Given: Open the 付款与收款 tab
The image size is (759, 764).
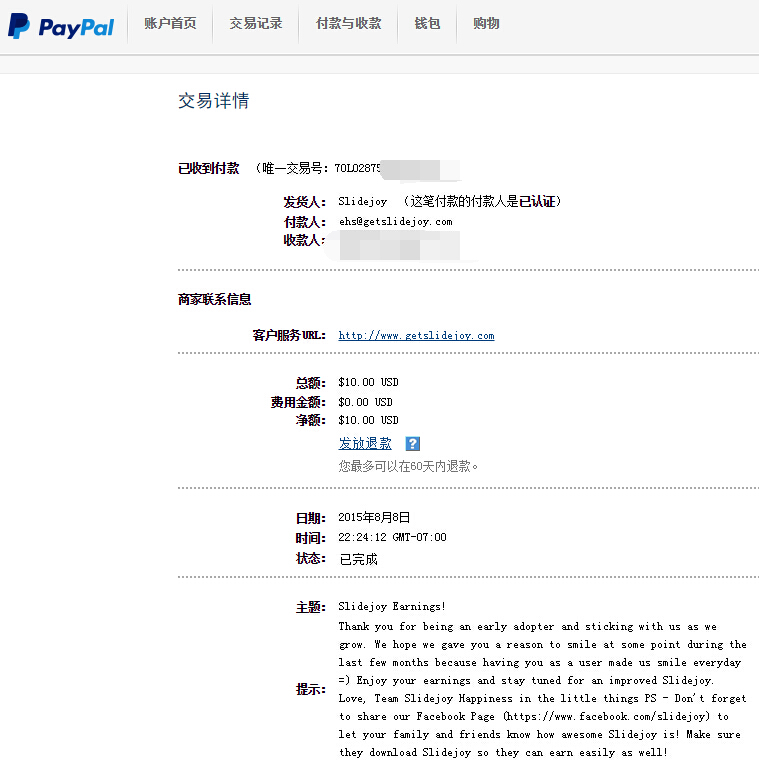Looking at the screenshot, I should [x=348, y=23].
